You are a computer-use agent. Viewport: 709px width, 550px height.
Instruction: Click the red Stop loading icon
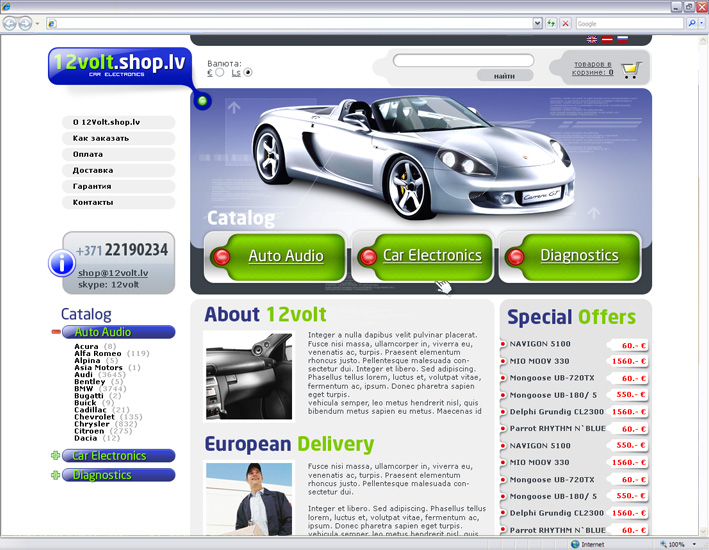pos(565,24)
